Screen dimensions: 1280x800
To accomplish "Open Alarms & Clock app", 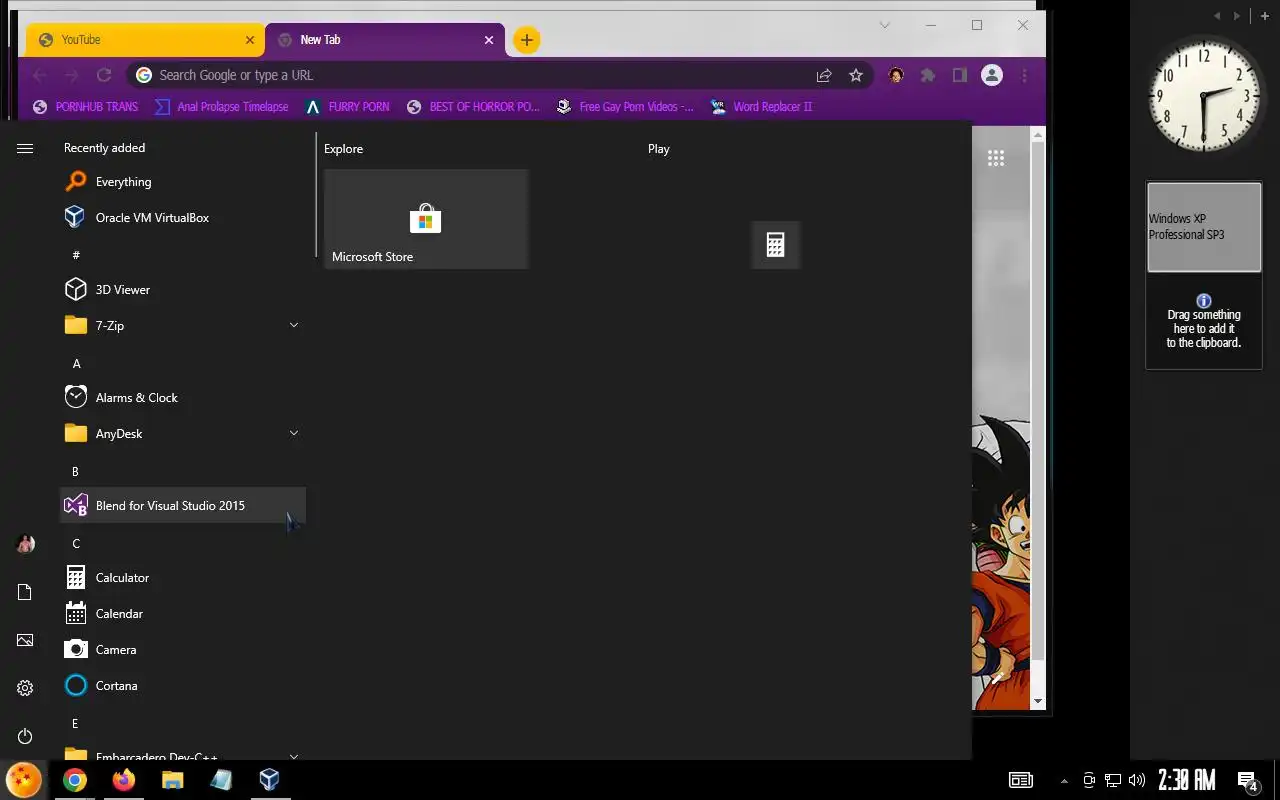I will pyautogui.click(x=183, y=398).
